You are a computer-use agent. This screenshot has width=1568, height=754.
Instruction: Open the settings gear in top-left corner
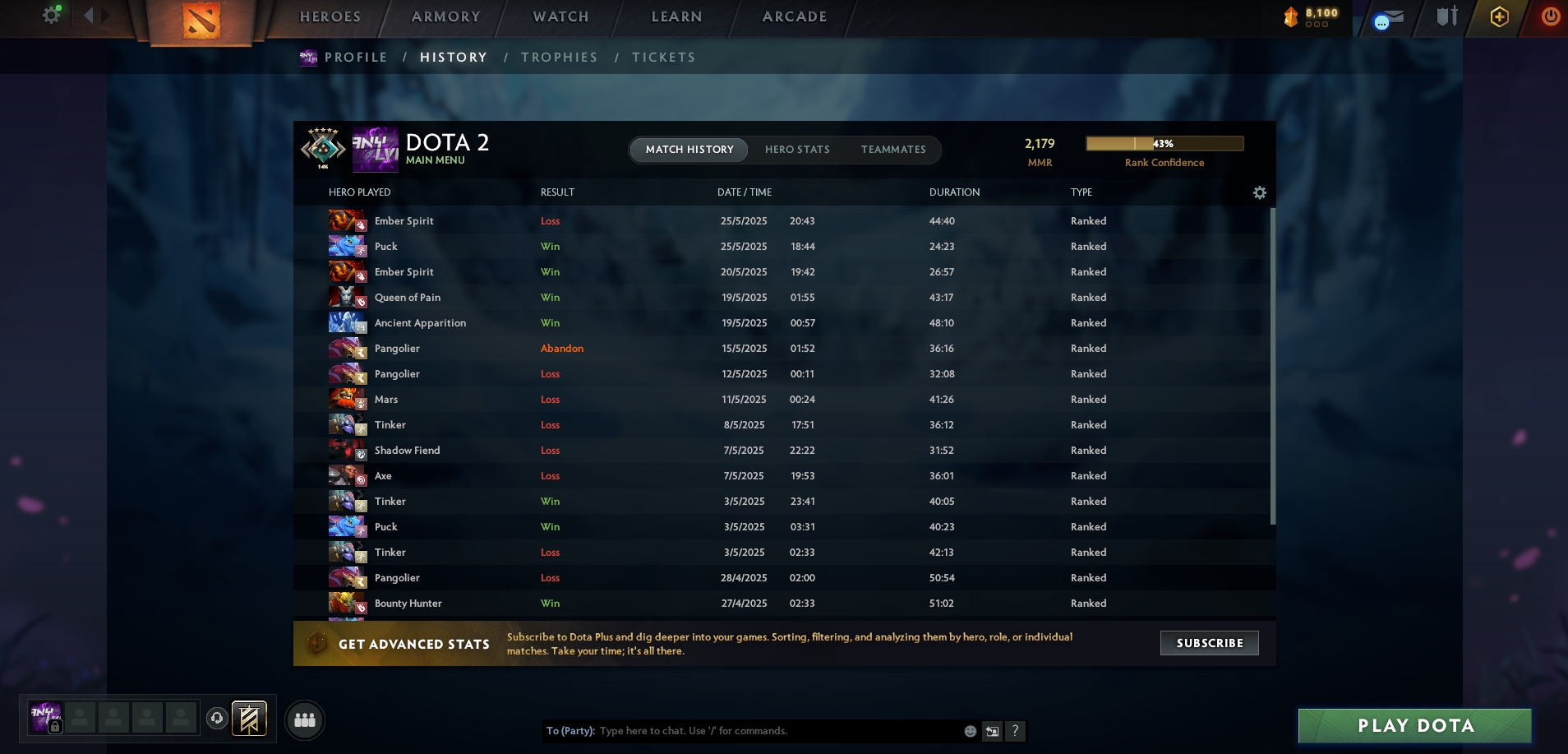pos(52,15)
